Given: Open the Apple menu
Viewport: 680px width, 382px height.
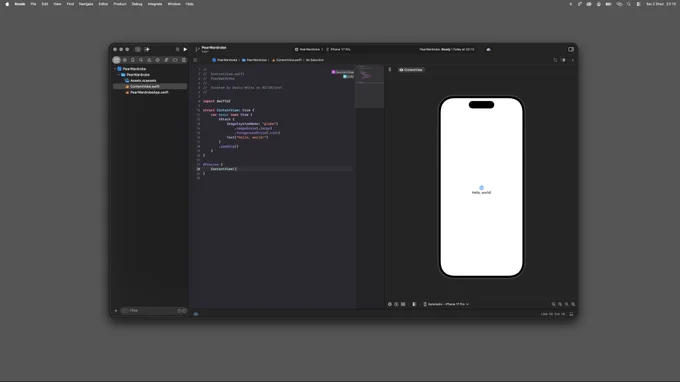Looking at the screenshot, I should pos(7,4).
